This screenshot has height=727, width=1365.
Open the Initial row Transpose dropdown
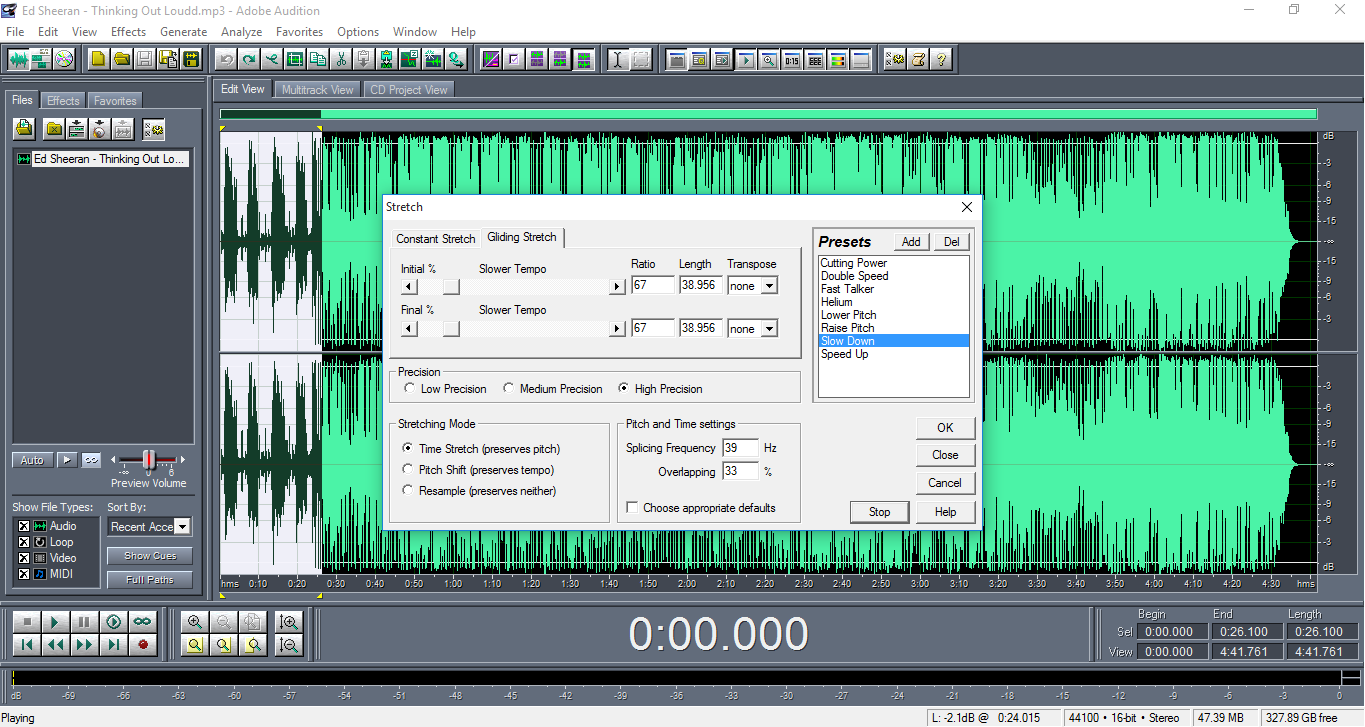pos(769,286)
